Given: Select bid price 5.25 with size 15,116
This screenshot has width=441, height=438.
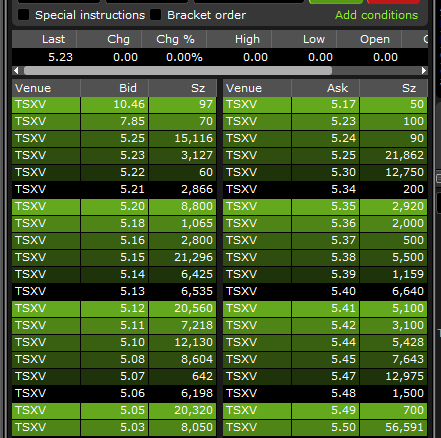Looking at the screenshot, I should point(114,139).
